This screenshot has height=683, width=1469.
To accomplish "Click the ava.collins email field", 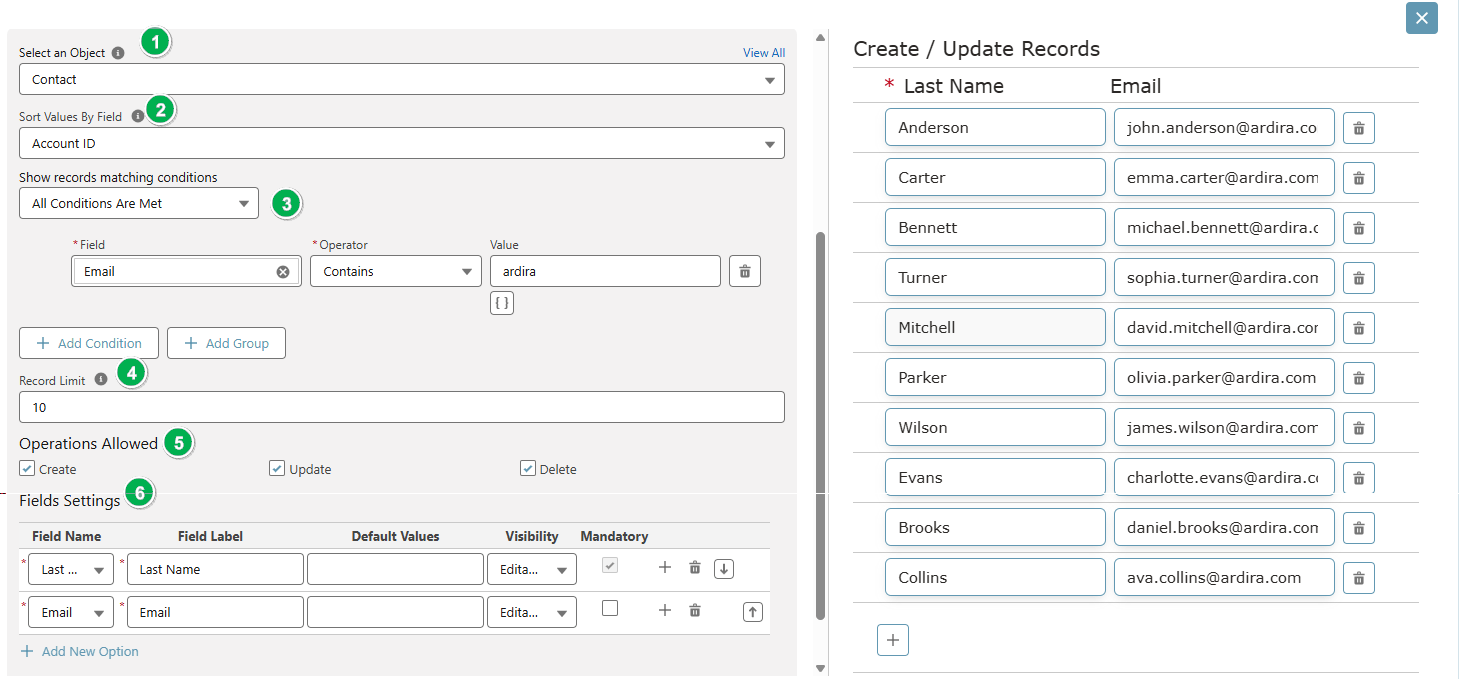I will click(1224, 577).
